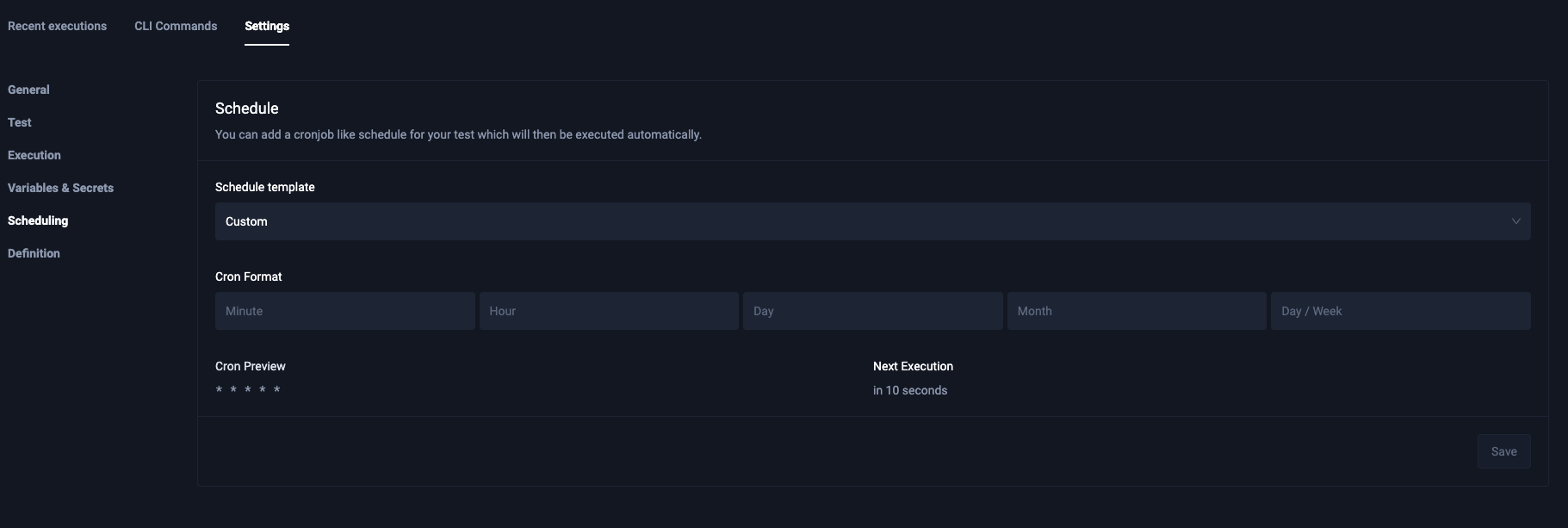
Task: Click the 'in 10 seconds' execution text
Action: coord(910,390)
